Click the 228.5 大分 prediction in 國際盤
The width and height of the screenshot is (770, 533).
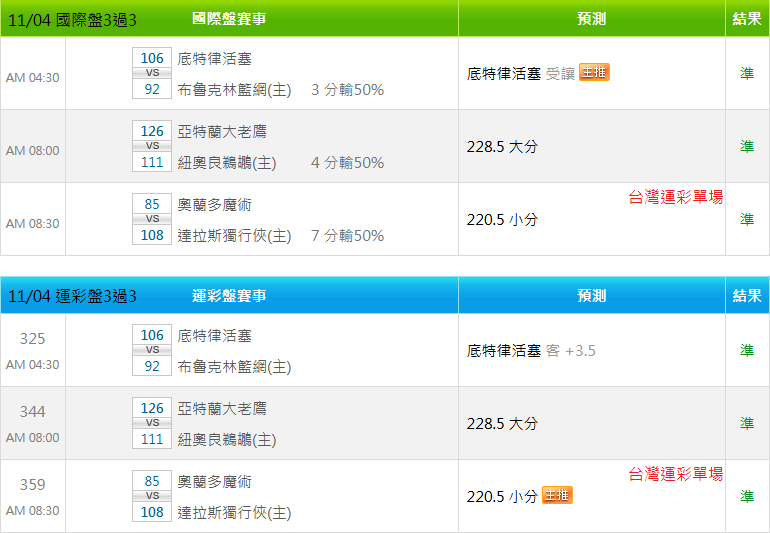(x=502, y=146)
